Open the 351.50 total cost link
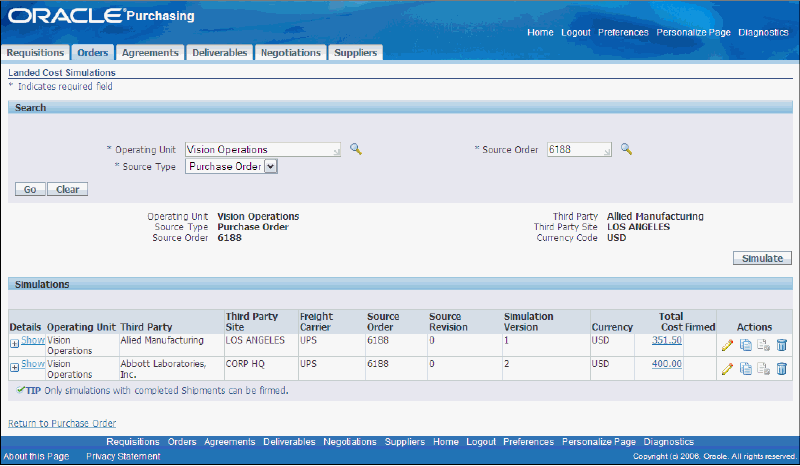 pyautogui.click(x=666, y=340)
